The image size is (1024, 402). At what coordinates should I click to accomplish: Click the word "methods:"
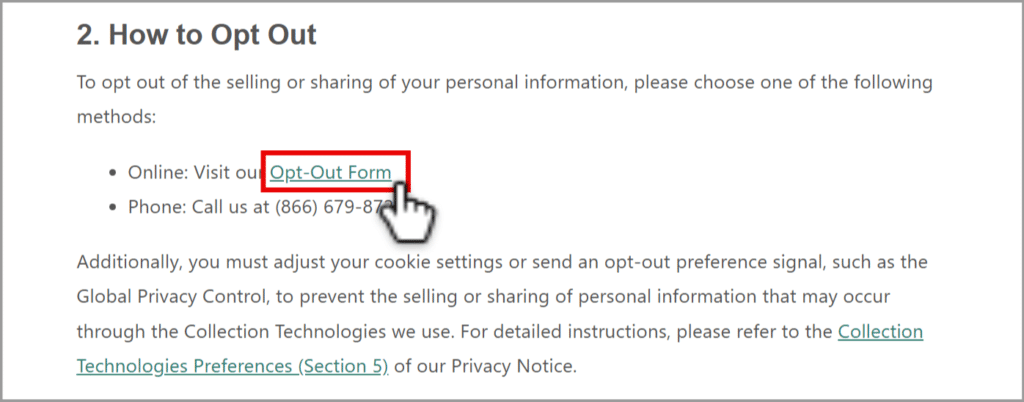click(116, 117)
